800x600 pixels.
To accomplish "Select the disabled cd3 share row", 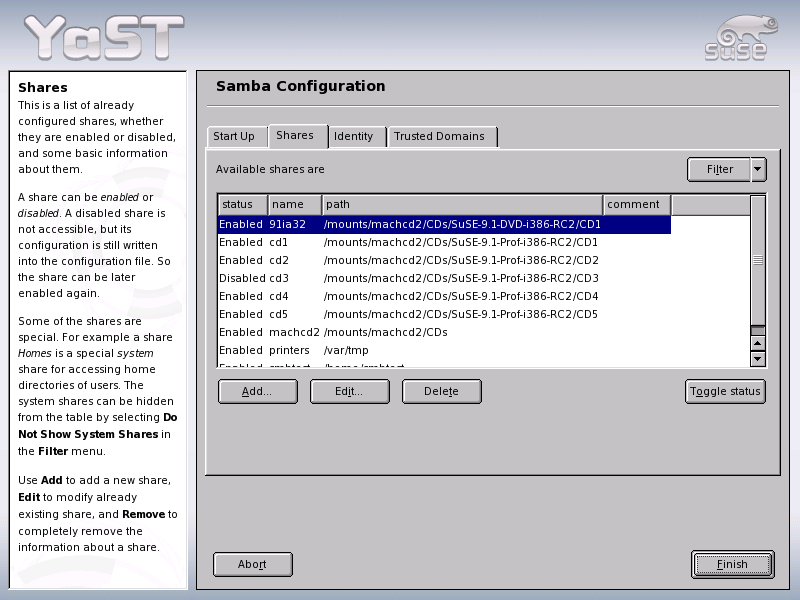I will coord(444,278).
